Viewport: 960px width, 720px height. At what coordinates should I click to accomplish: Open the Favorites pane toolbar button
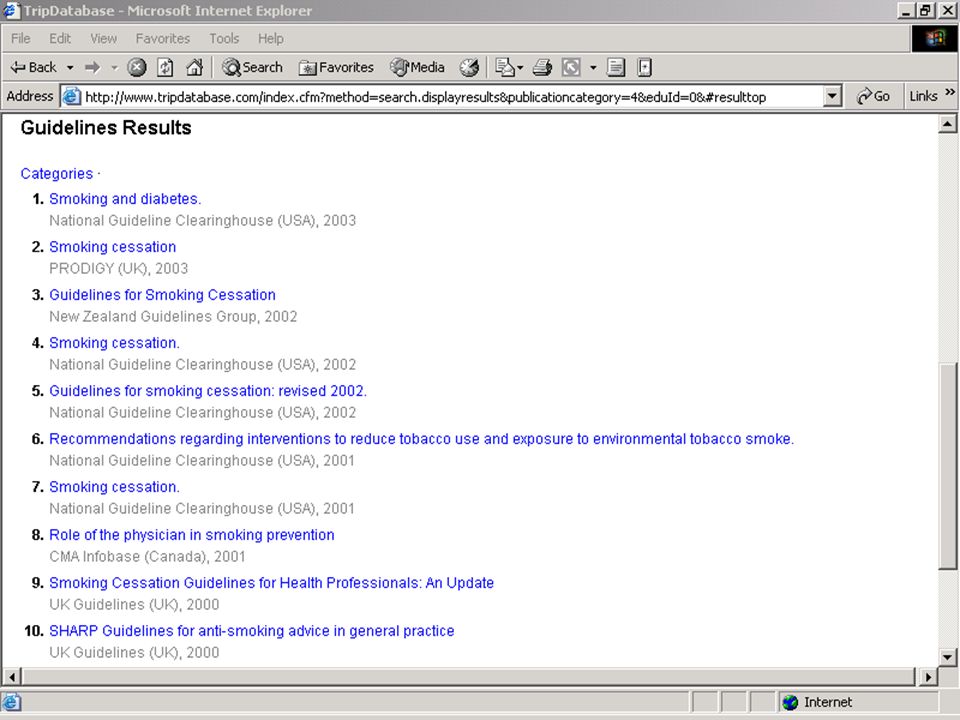[336, 67]
